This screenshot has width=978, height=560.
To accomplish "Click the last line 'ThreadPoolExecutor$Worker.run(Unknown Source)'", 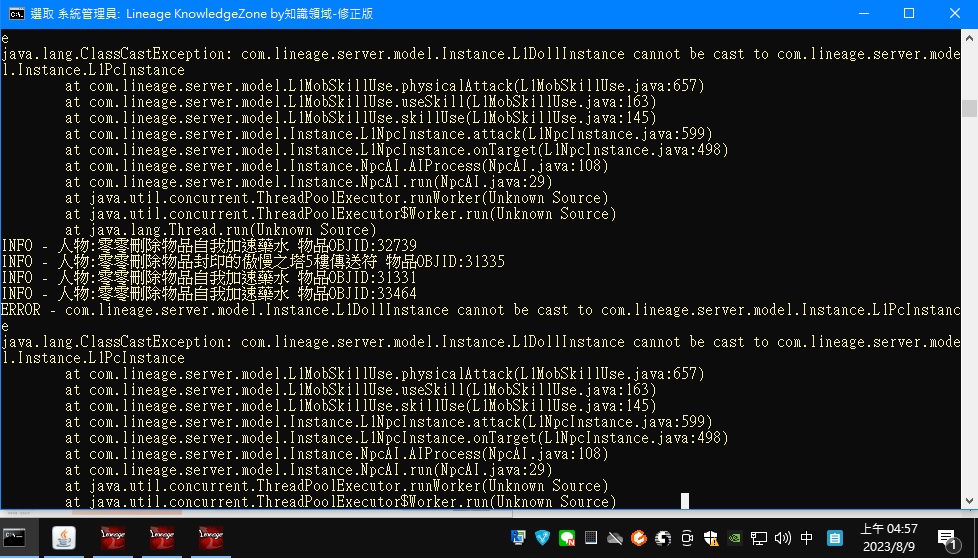I will pyautogui.click(x=341, y=502).
